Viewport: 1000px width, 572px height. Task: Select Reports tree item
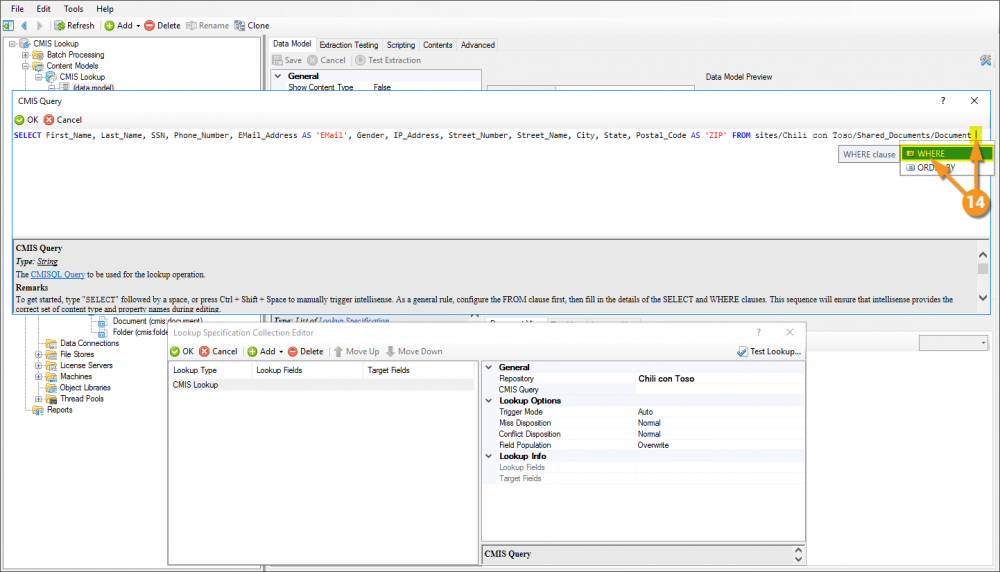59,410
